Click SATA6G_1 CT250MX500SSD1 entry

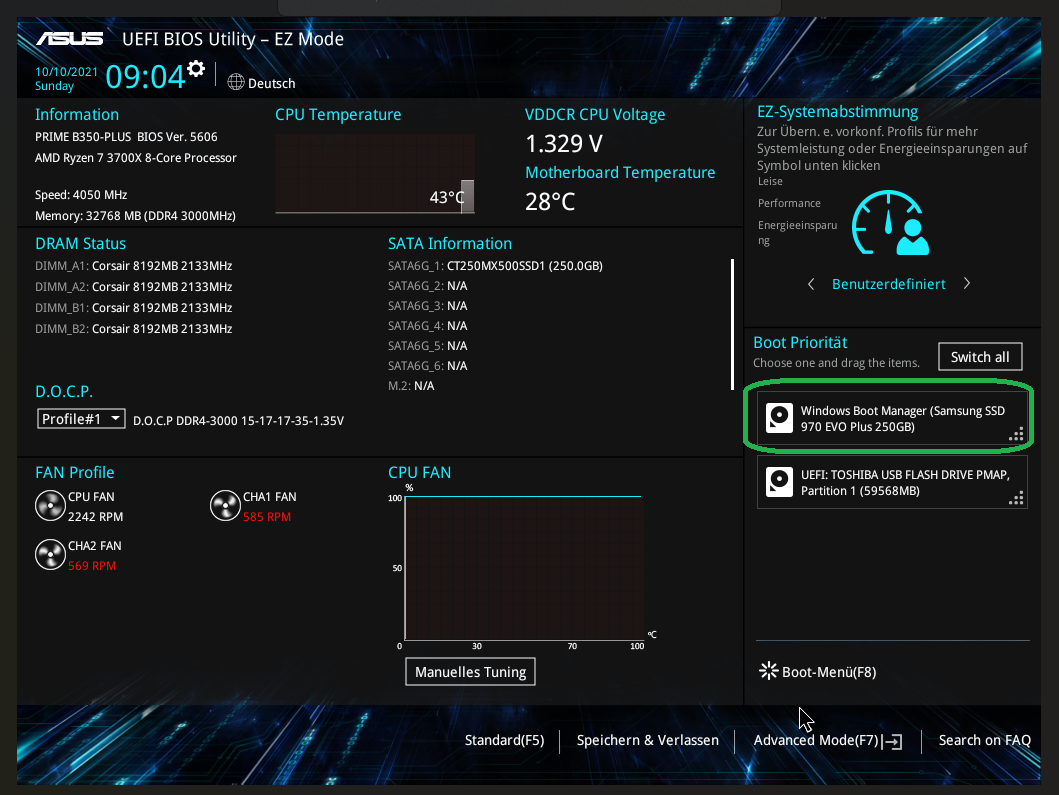click(495, 265)
